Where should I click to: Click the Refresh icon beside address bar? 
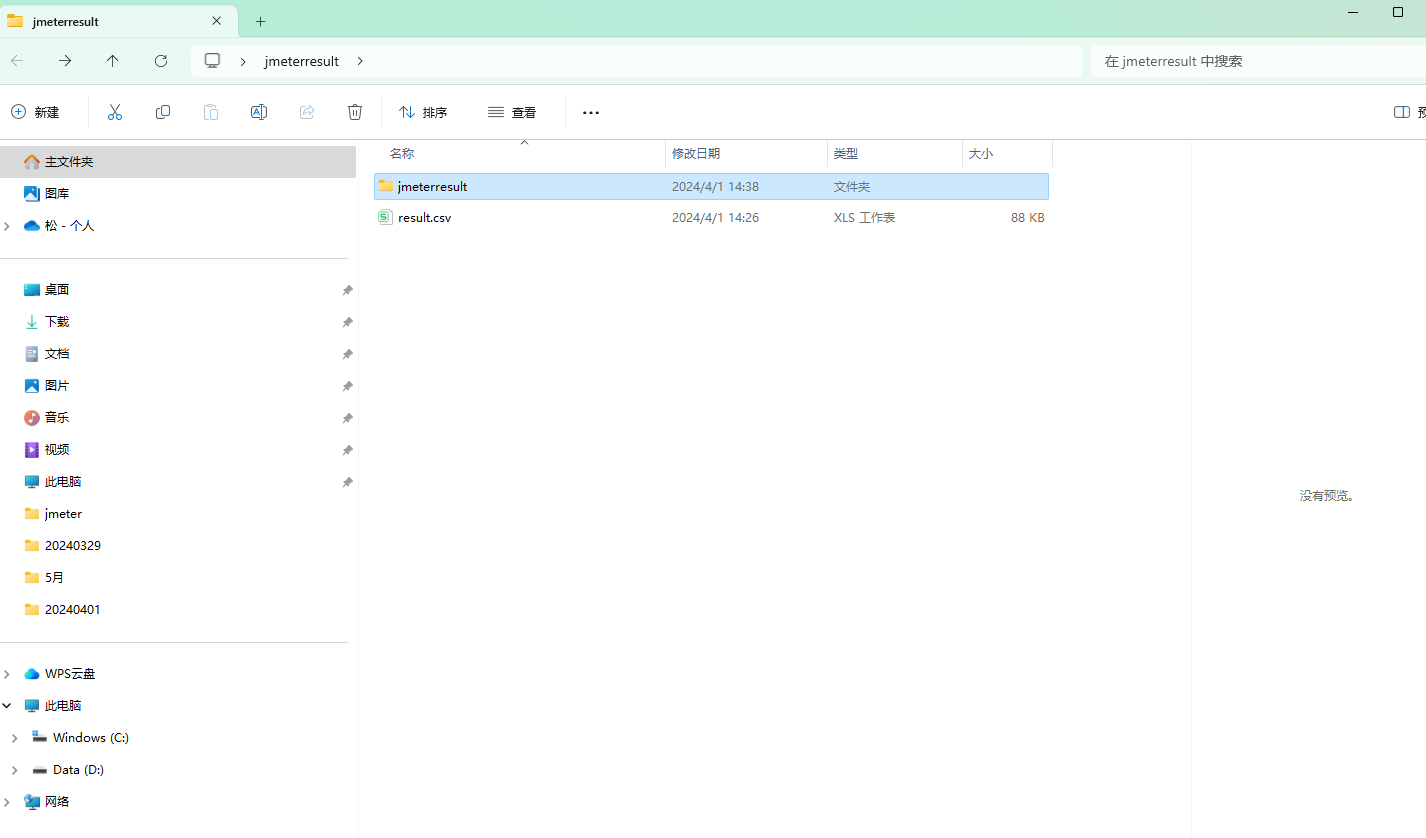click(x=161, y=61)
